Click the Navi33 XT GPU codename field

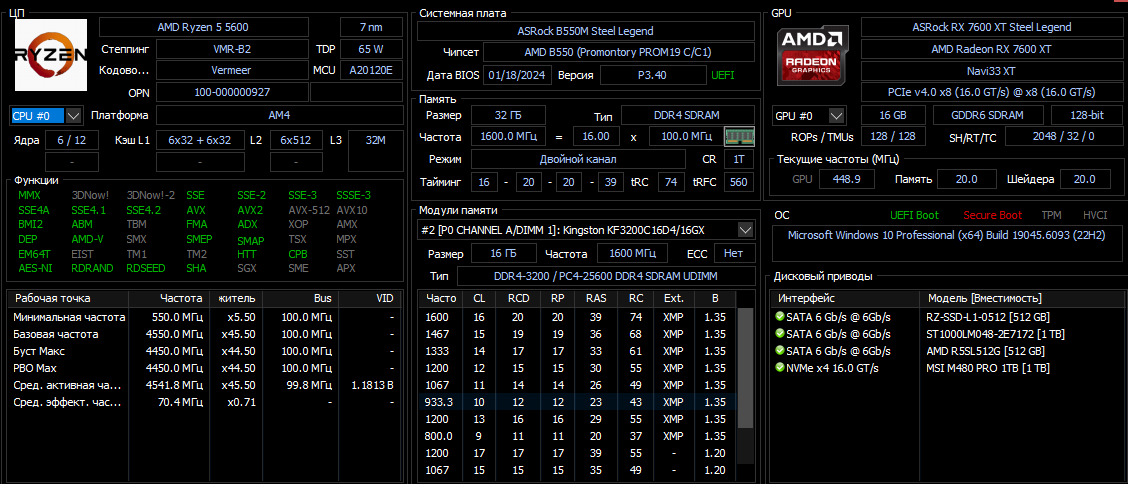tap(991, 70)
